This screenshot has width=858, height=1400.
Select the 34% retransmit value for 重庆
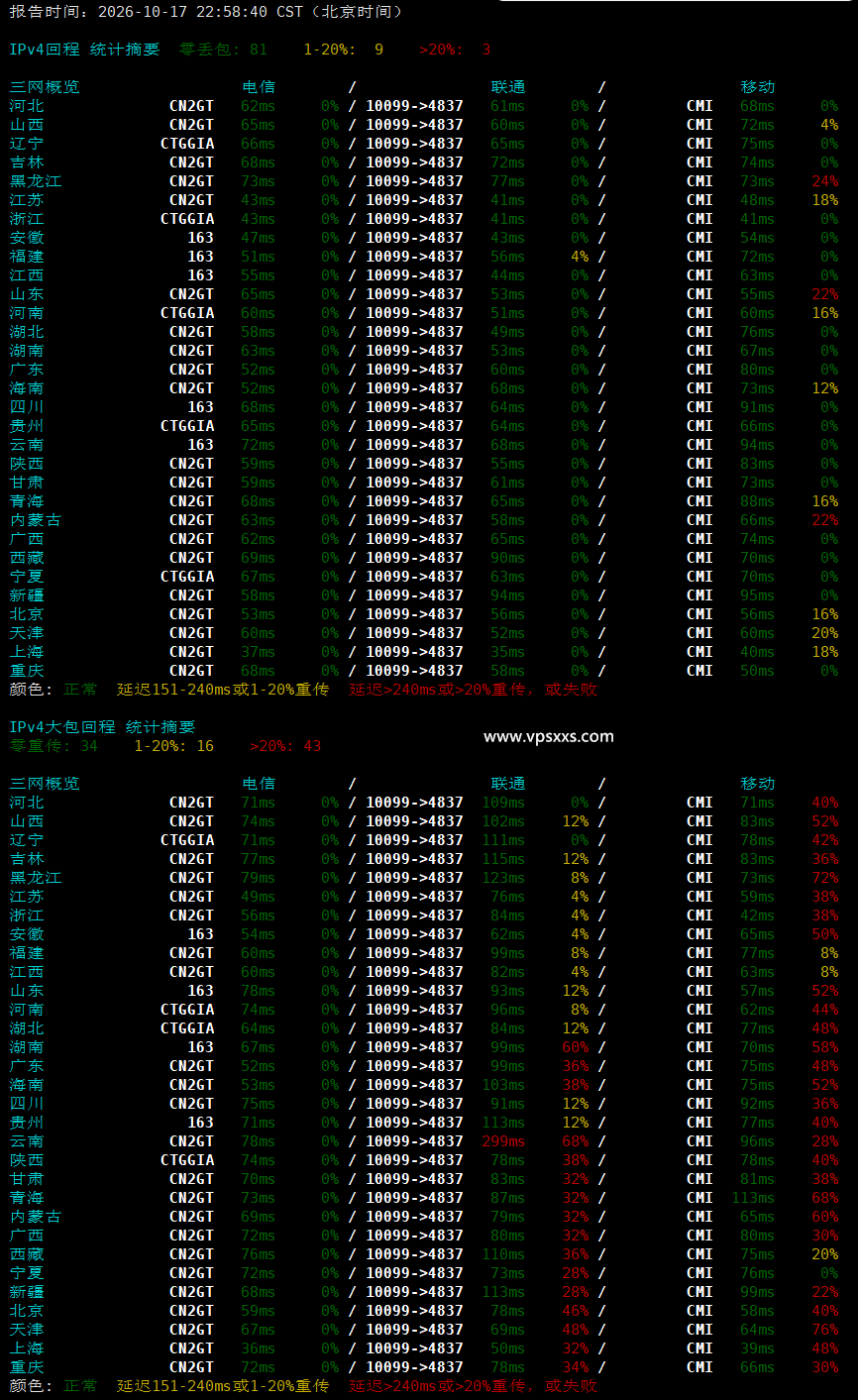click(x=575, y=1367)
